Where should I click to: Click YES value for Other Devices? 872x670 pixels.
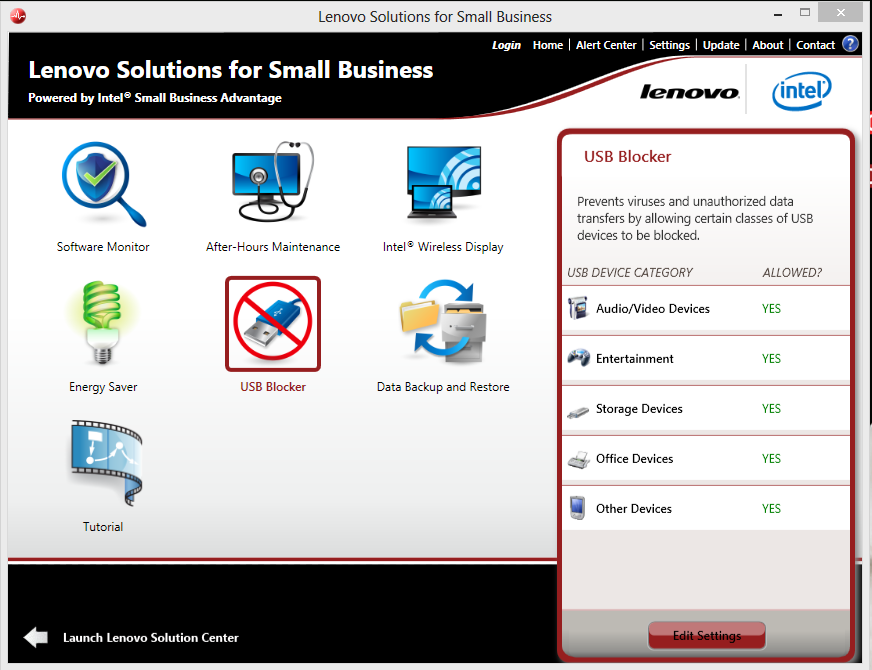tap(771, 509)
